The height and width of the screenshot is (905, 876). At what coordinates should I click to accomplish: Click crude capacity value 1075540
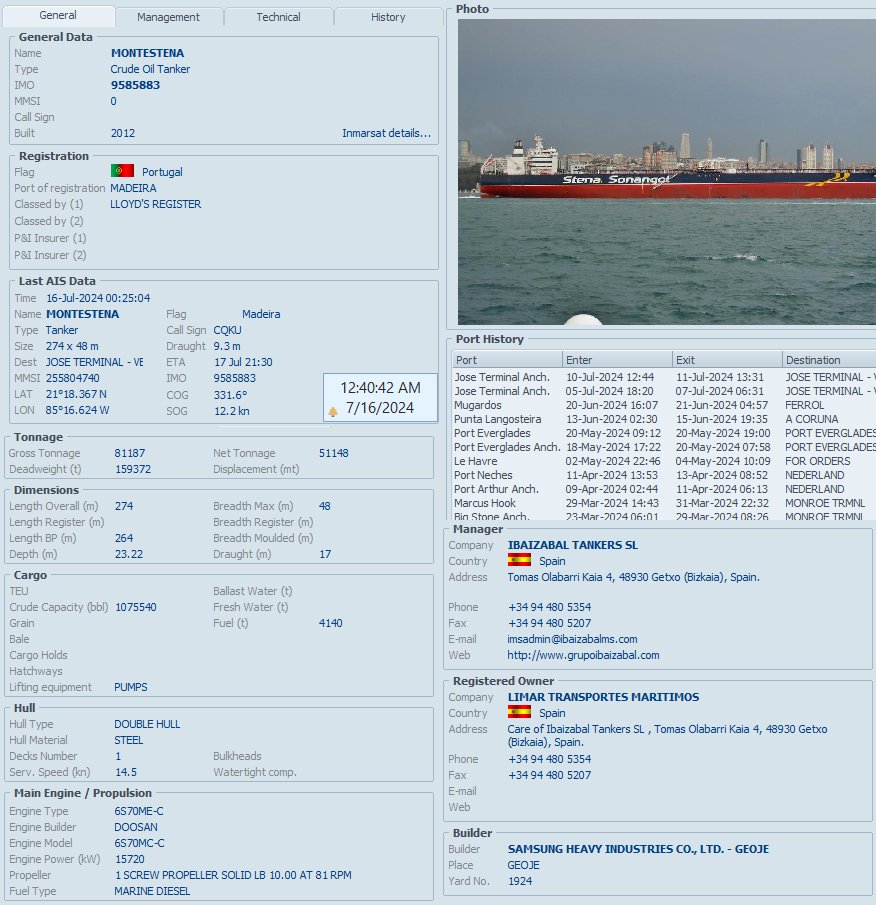click(136, 607)
